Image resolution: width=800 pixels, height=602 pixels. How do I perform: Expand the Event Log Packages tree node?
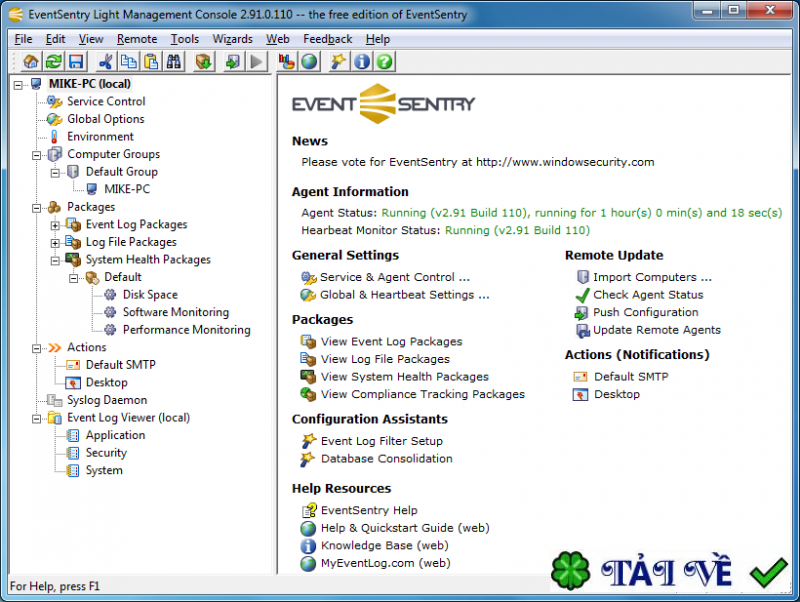55,225
